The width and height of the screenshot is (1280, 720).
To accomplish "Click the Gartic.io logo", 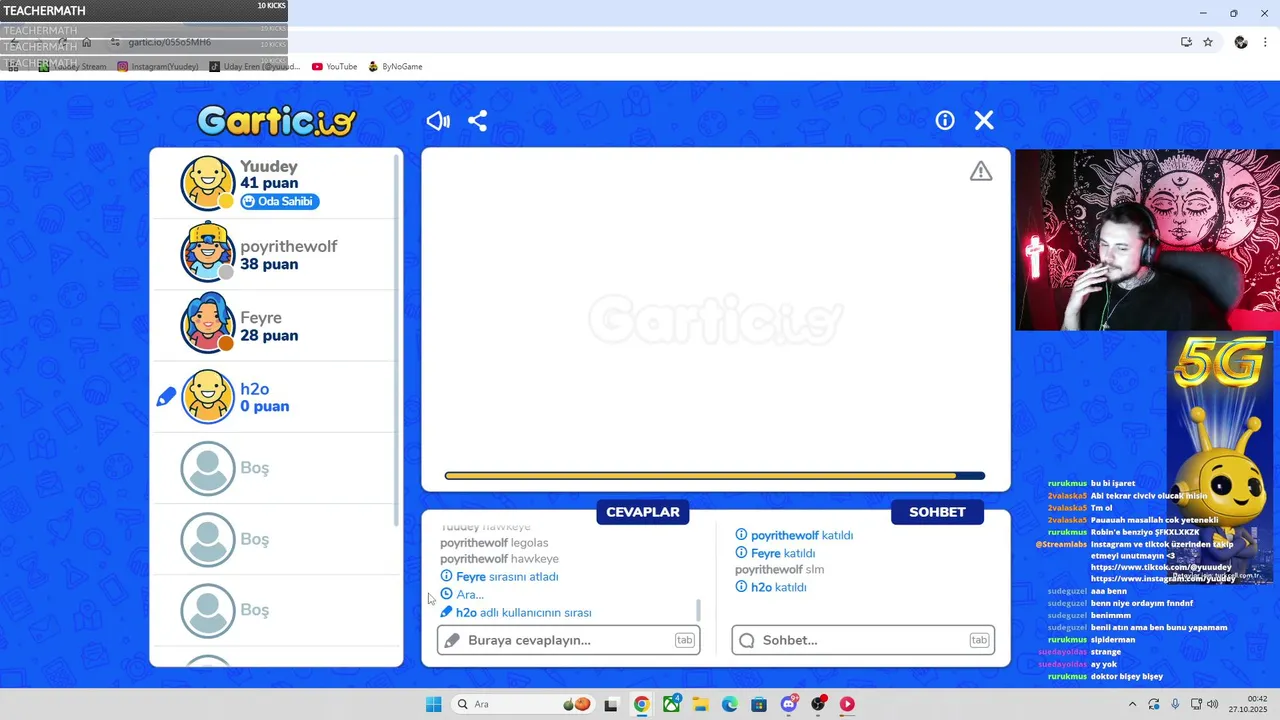I will pyautogui.click(x=276, y=121).
